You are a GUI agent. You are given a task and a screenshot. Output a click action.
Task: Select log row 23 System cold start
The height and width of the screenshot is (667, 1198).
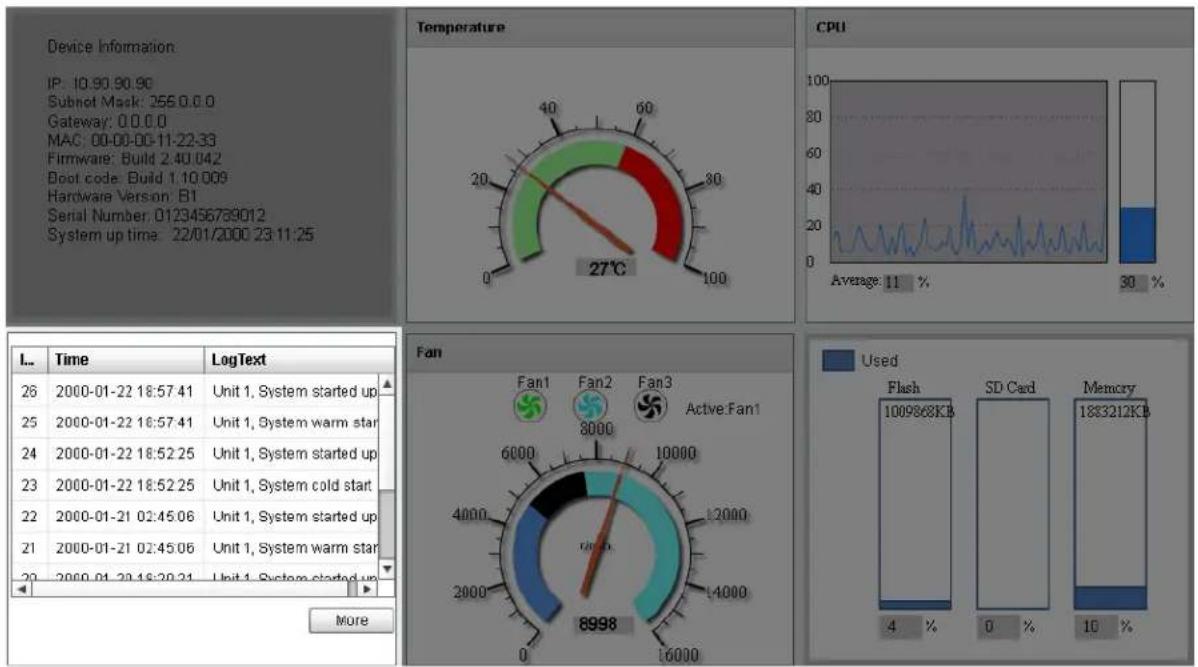[x=196, y=485]
